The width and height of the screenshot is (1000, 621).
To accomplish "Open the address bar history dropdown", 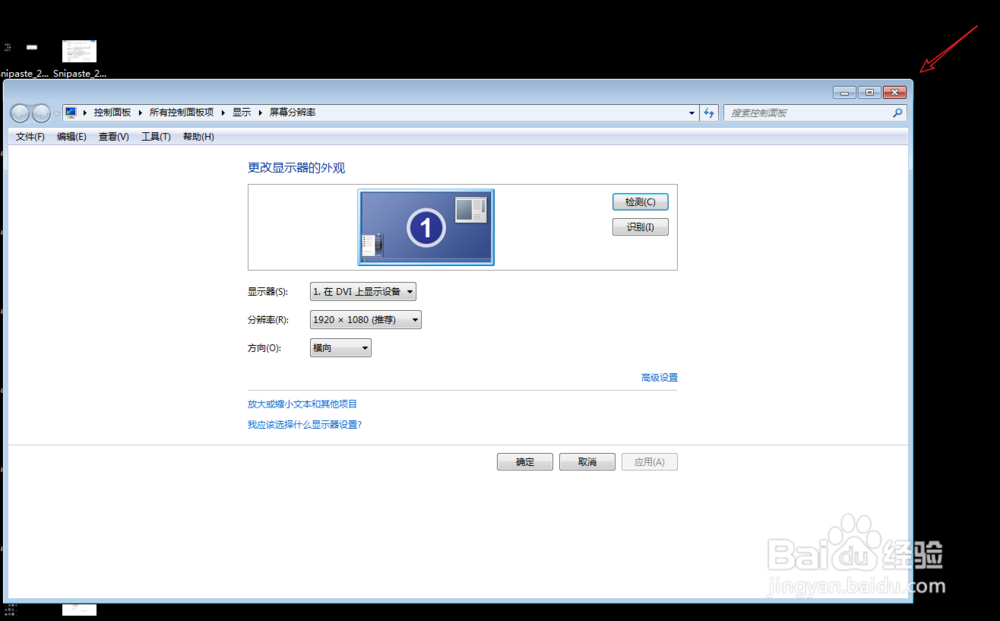I will 691,113.
